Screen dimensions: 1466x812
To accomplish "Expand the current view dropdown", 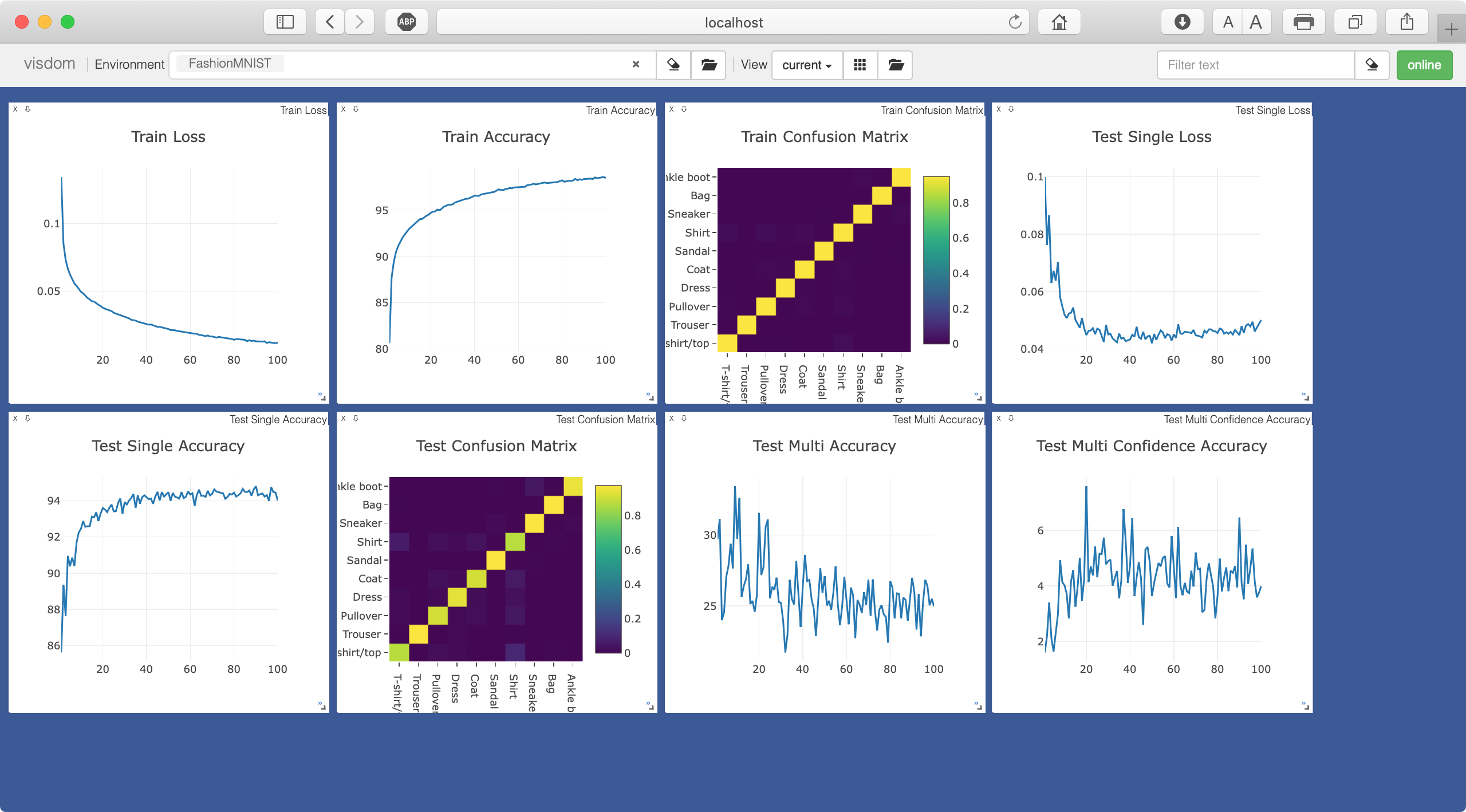I will click(806, 65).
